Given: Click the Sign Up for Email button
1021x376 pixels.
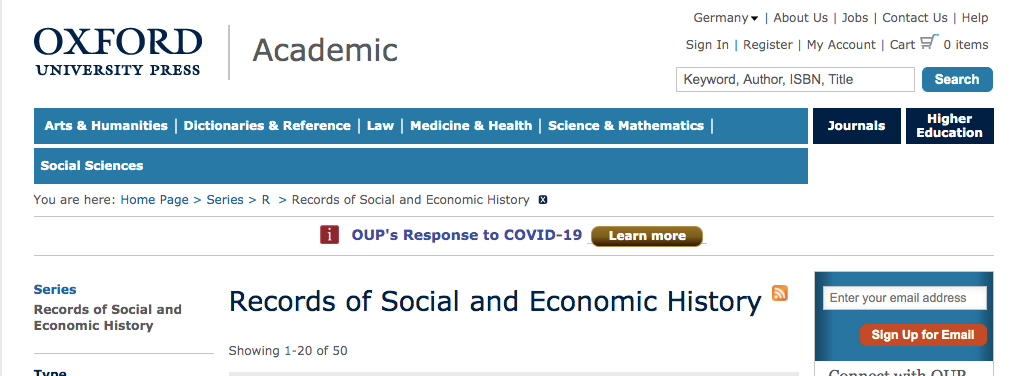Looking at the screenshot, I should coord(923,335).
